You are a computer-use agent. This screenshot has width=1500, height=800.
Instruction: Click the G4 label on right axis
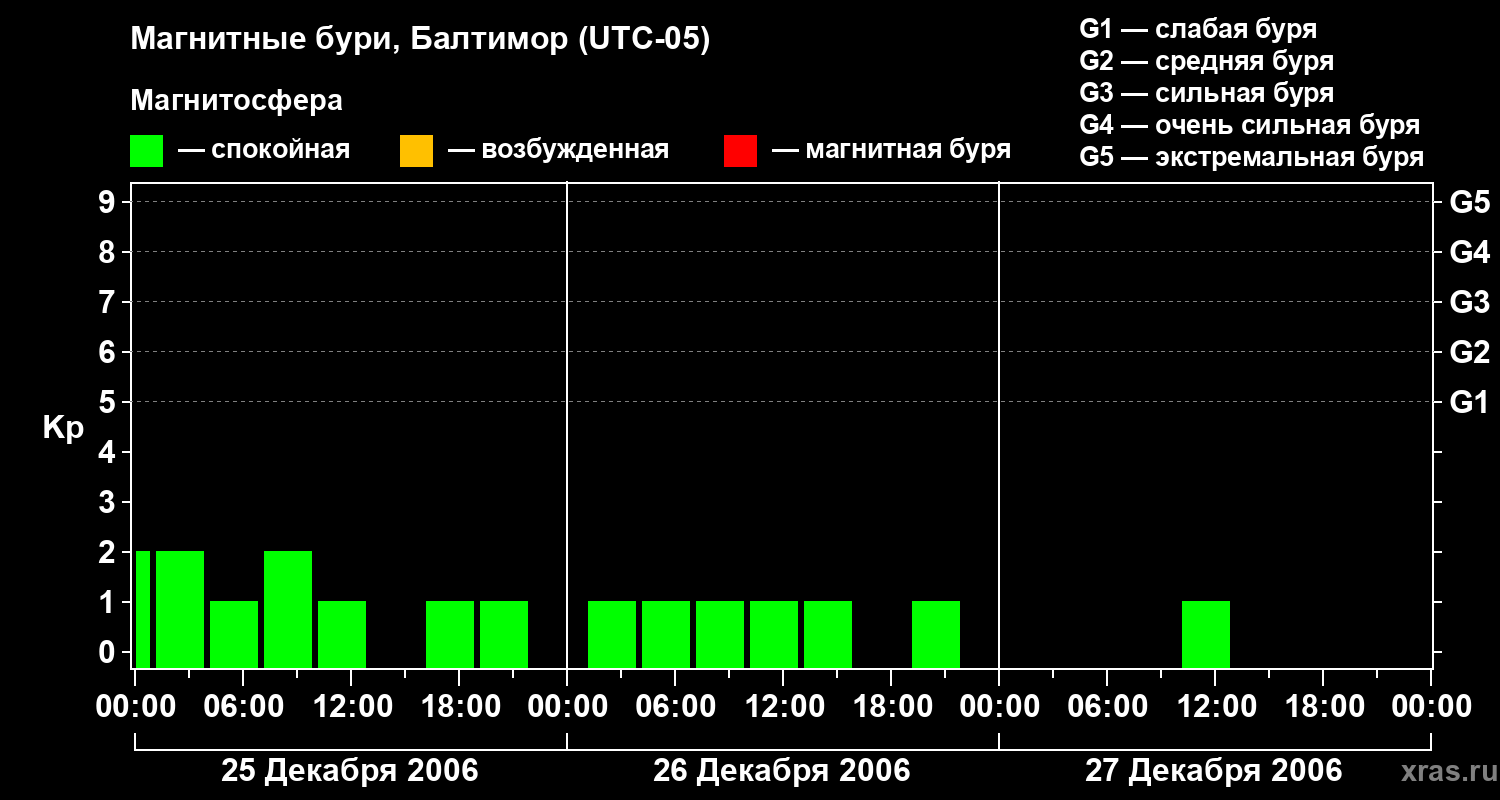[1470, 253]
